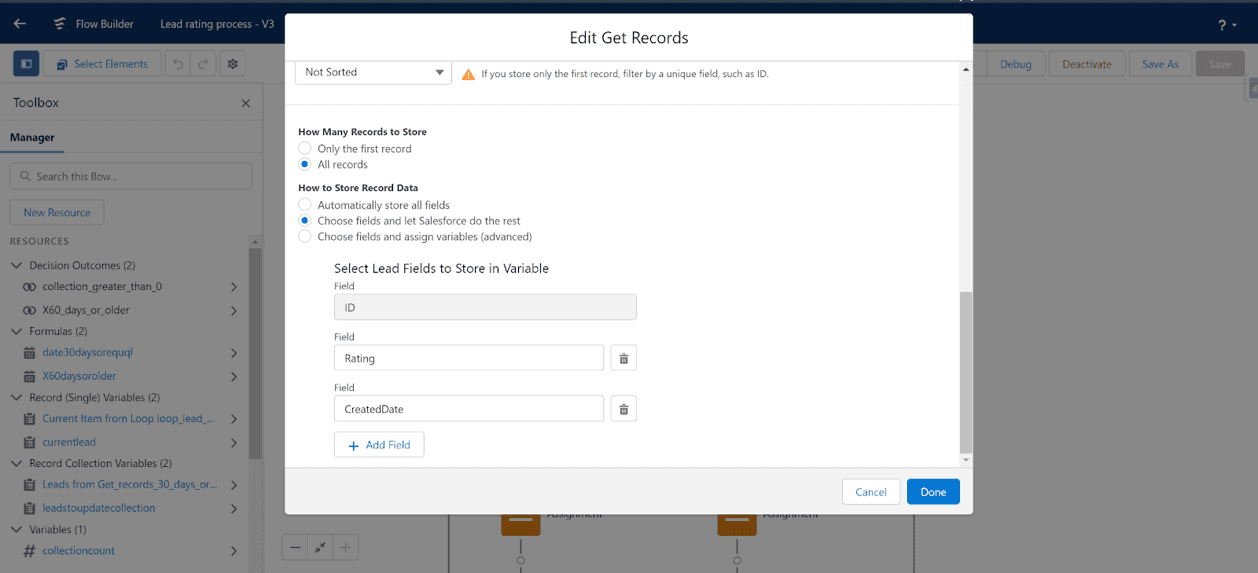The width and height of the screenshot is (1258, 573).
Task: Switch to the Manager tab
Action: (x=32, y=138)
